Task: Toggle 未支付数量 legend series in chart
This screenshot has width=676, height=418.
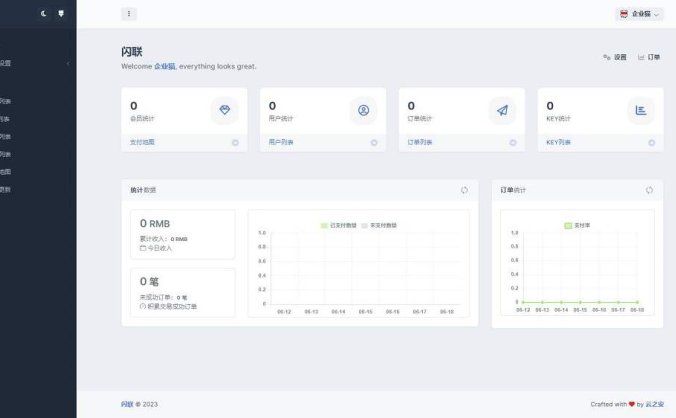Action: pyautogui.click(x=379, y=225)
